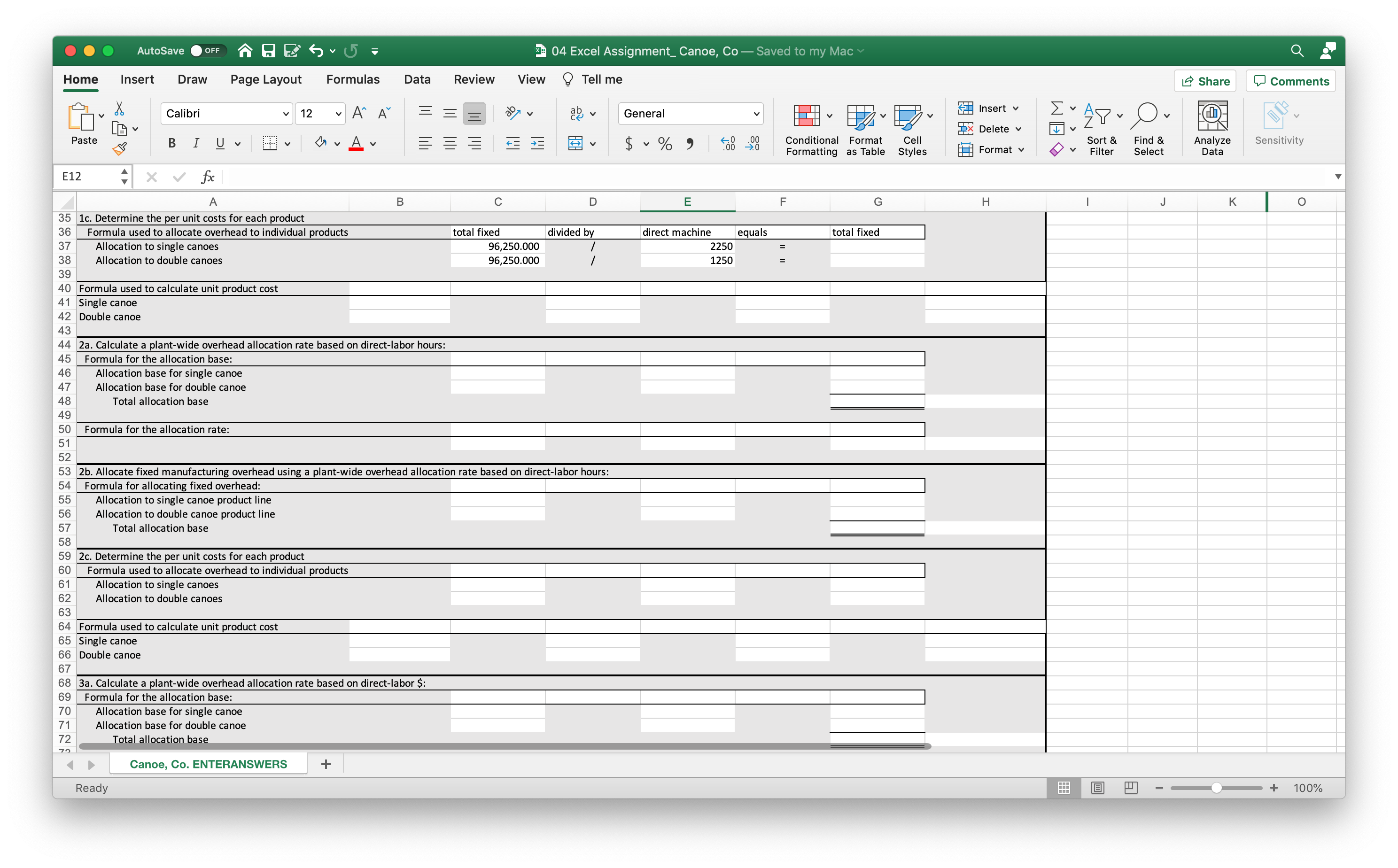Click the Format as Table icon

[863, 127]
